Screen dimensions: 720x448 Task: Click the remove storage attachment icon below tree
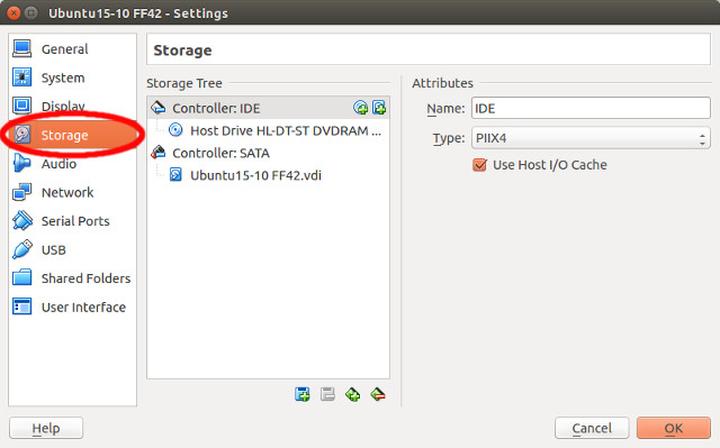(x=377, y=395)
